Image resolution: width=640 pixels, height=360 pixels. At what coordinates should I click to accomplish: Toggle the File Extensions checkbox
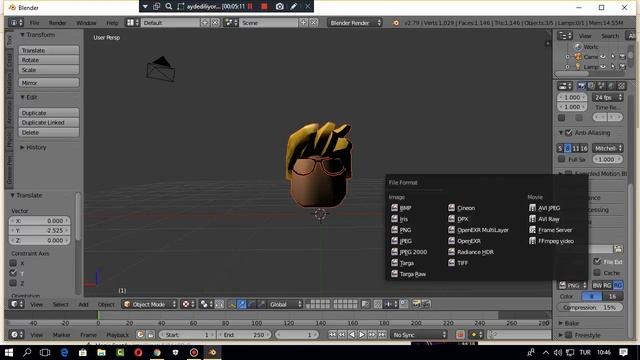597,261
